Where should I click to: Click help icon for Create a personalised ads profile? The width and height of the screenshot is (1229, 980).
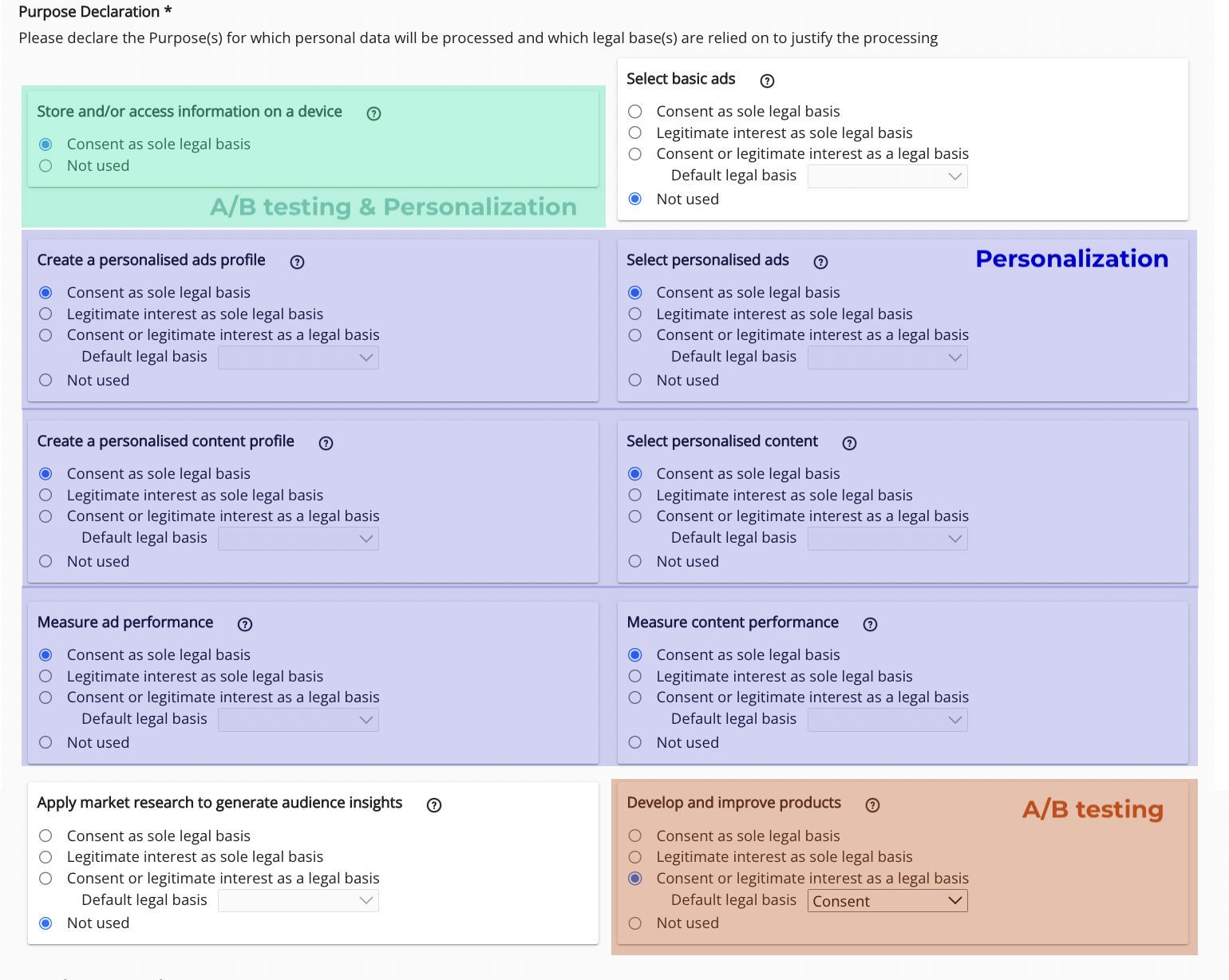tap(297, 262)
